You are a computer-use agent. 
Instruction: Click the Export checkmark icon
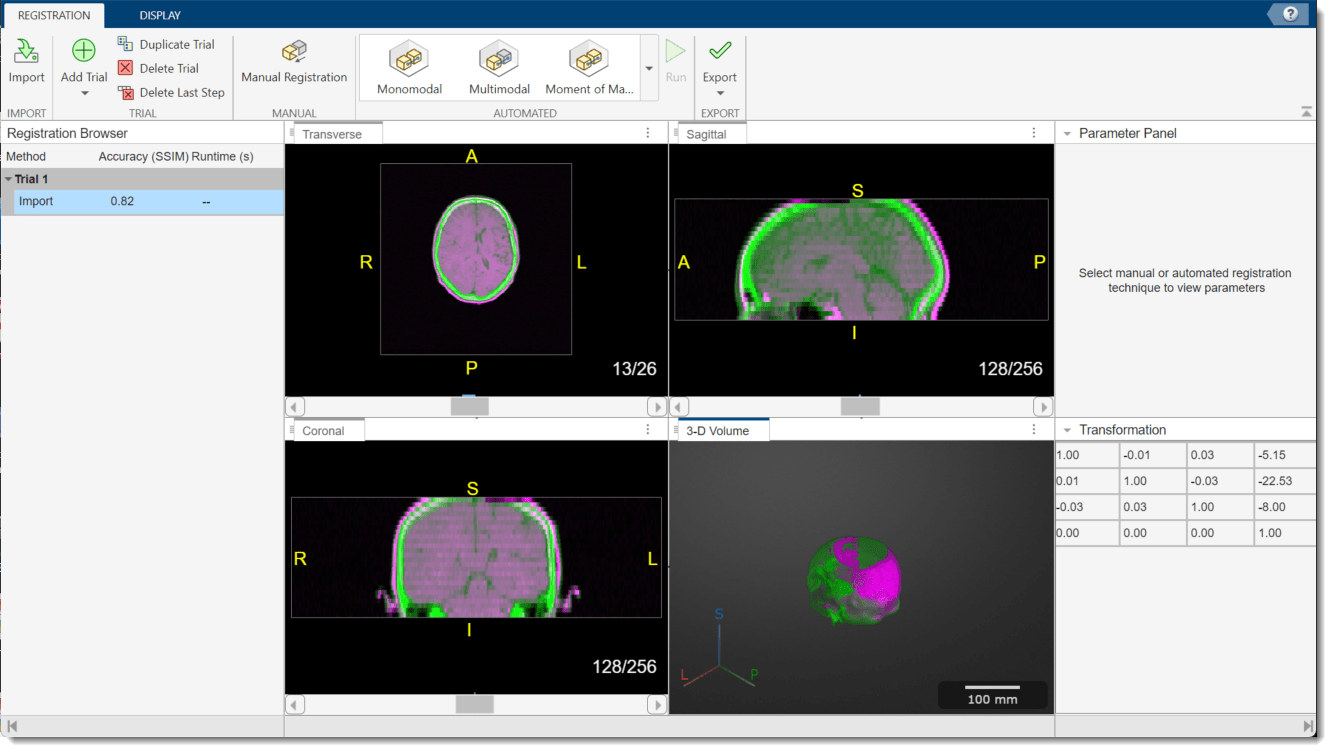tap(719, 51)
